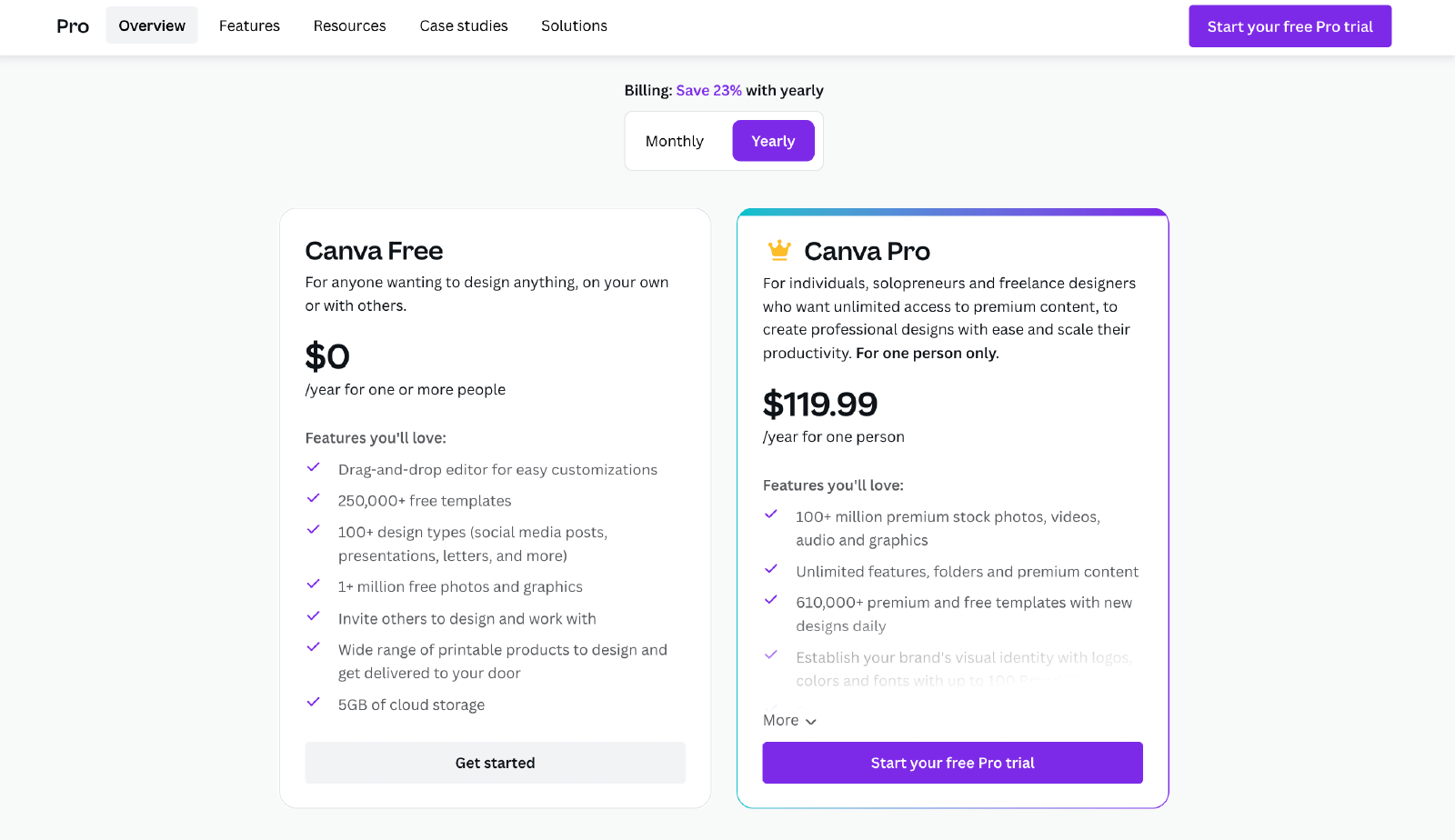Screen dimensions: 1455x840
Task: Open the Features tab
Action: (249, 25)
